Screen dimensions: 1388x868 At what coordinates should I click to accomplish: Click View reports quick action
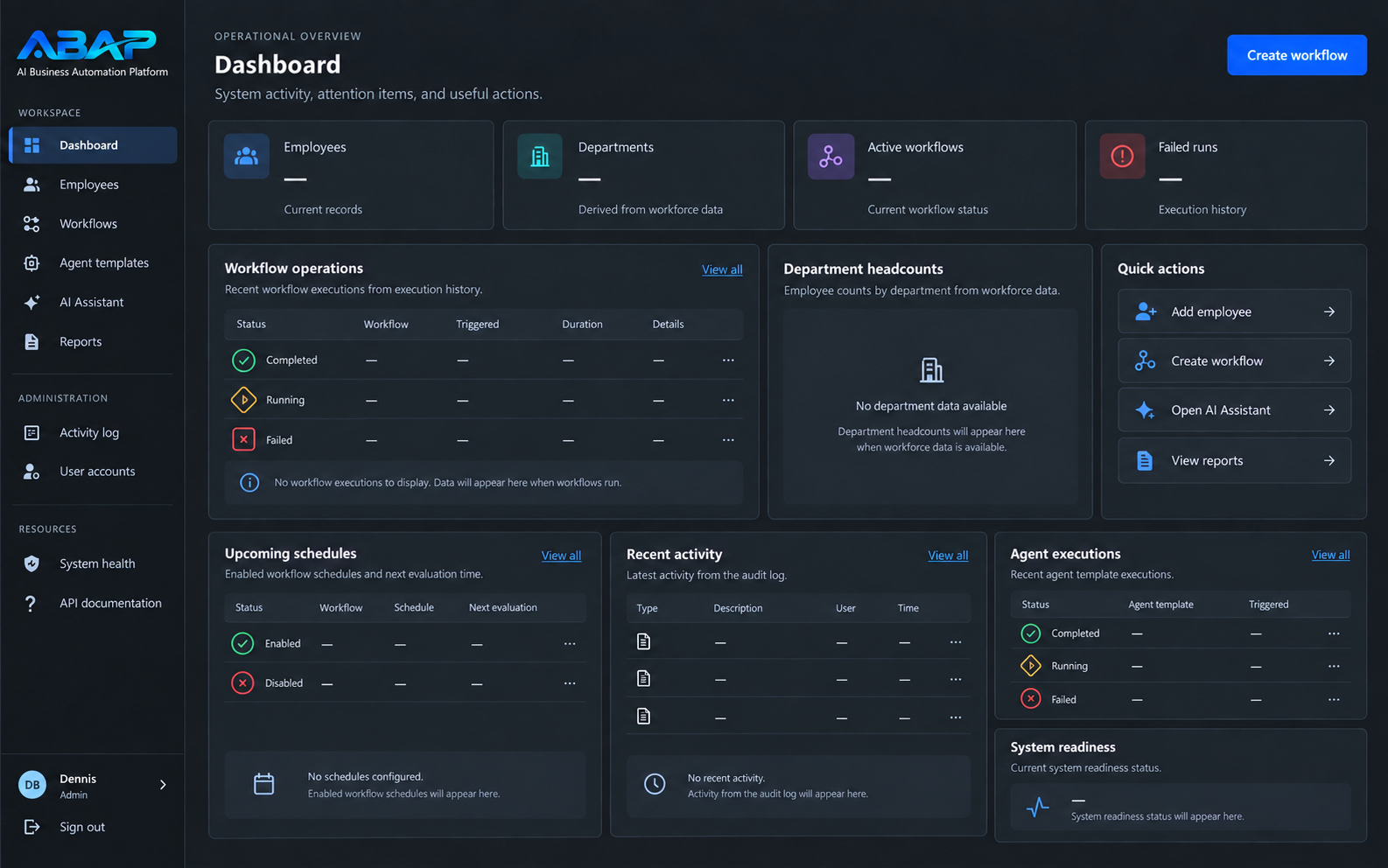tap(1234, 460)
